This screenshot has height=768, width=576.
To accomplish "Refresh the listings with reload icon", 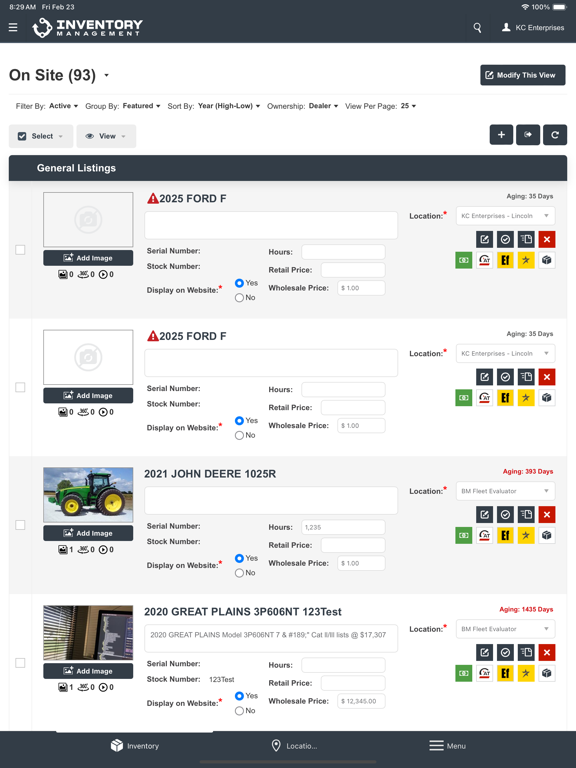I will click(x=555, y=135).
